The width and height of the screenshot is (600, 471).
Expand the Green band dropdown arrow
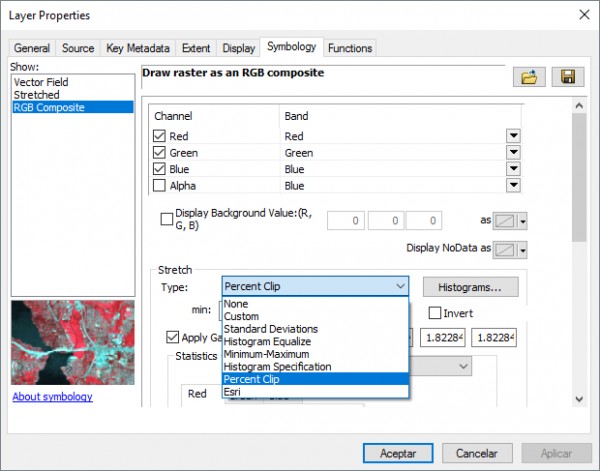pyautogui.click(x=513, y=153)
